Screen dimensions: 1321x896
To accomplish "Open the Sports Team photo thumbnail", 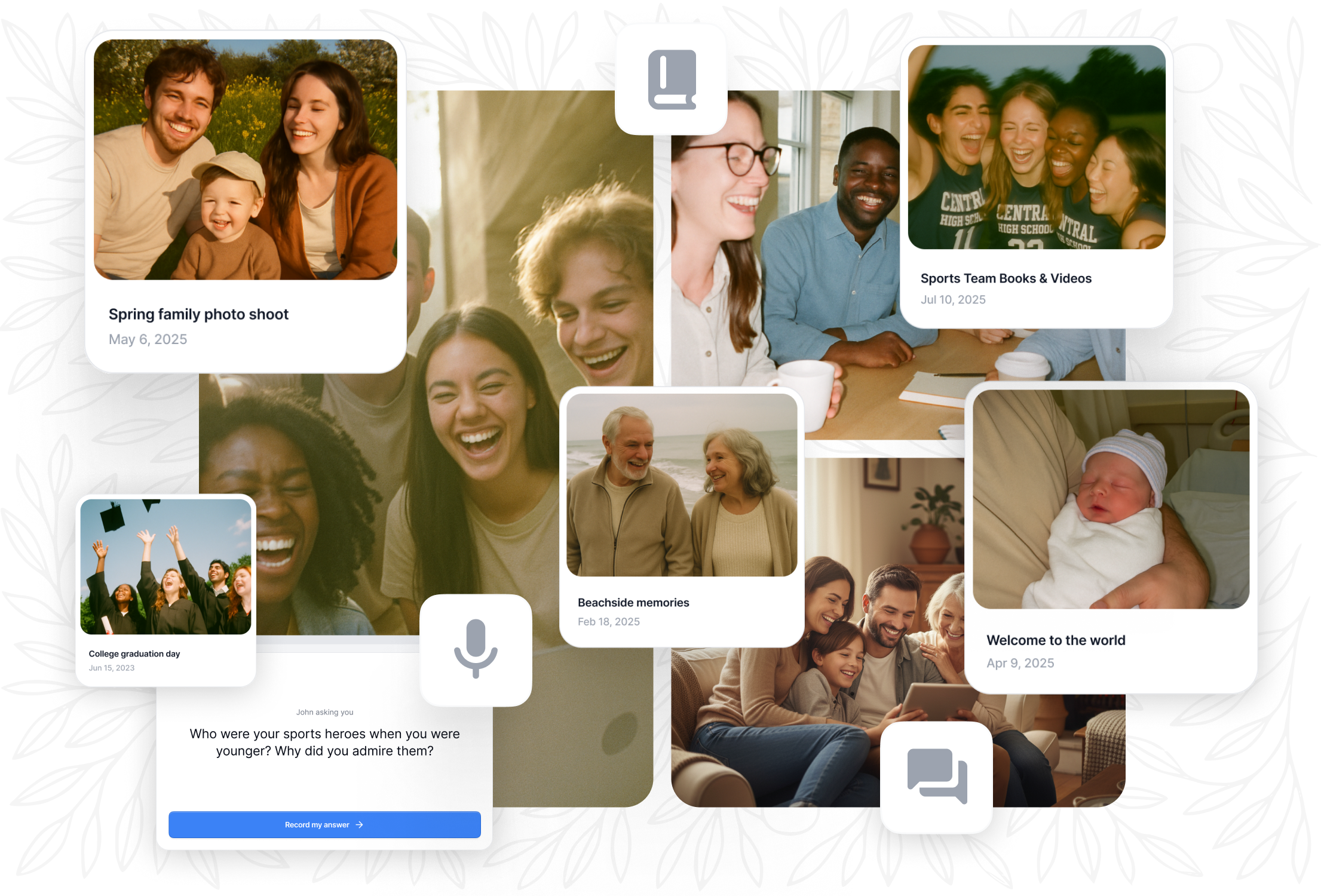I will coord(1036,147).
